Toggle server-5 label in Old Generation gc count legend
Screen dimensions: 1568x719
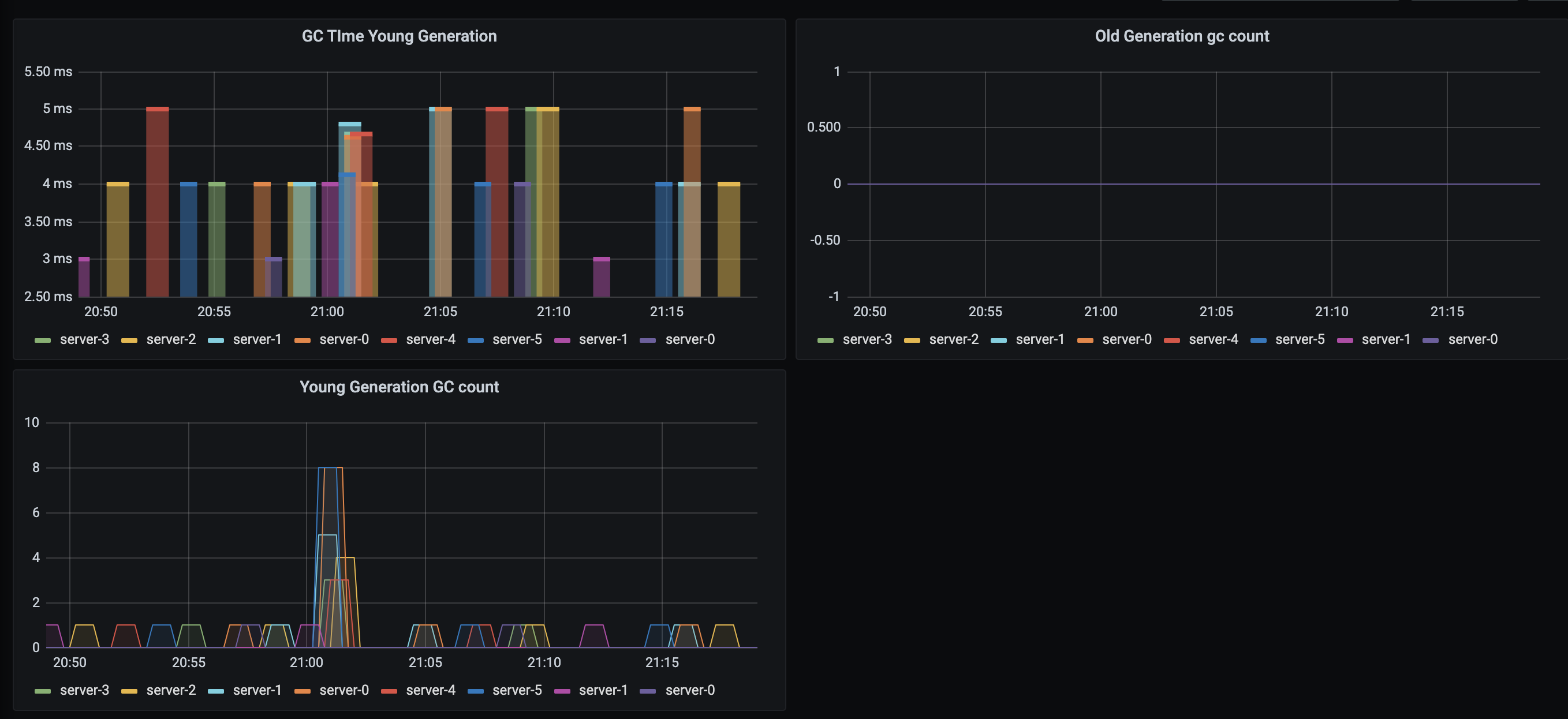(x=1300, y=339)
